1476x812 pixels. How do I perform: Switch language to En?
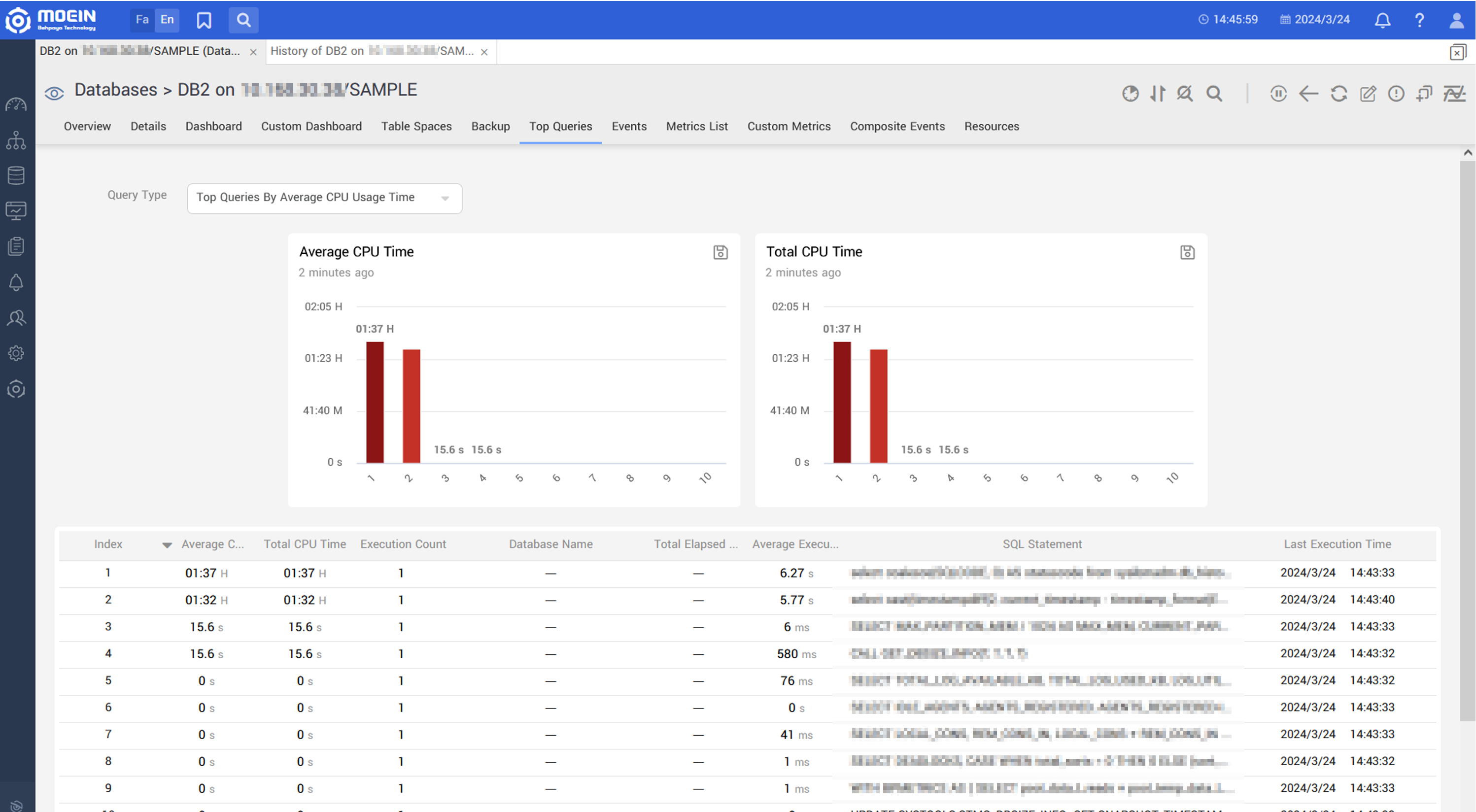(167, 20)
